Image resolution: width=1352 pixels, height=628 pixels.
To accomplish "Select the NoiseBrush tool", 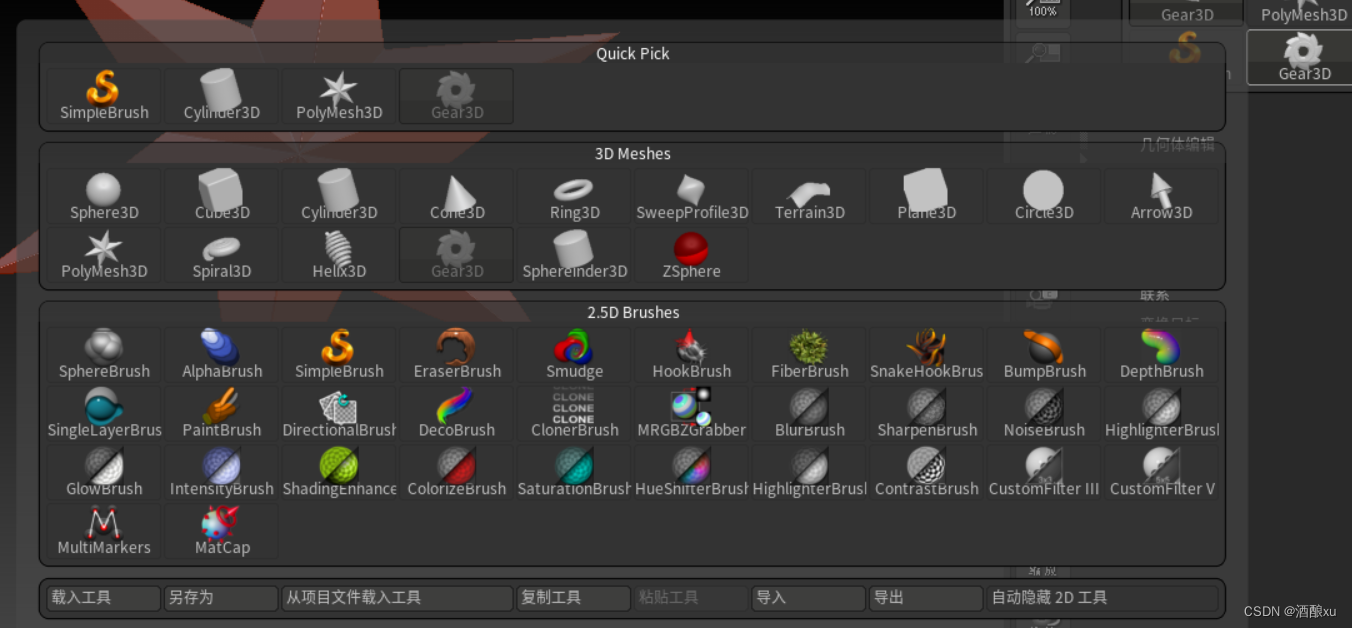I will click(1044, 415).
